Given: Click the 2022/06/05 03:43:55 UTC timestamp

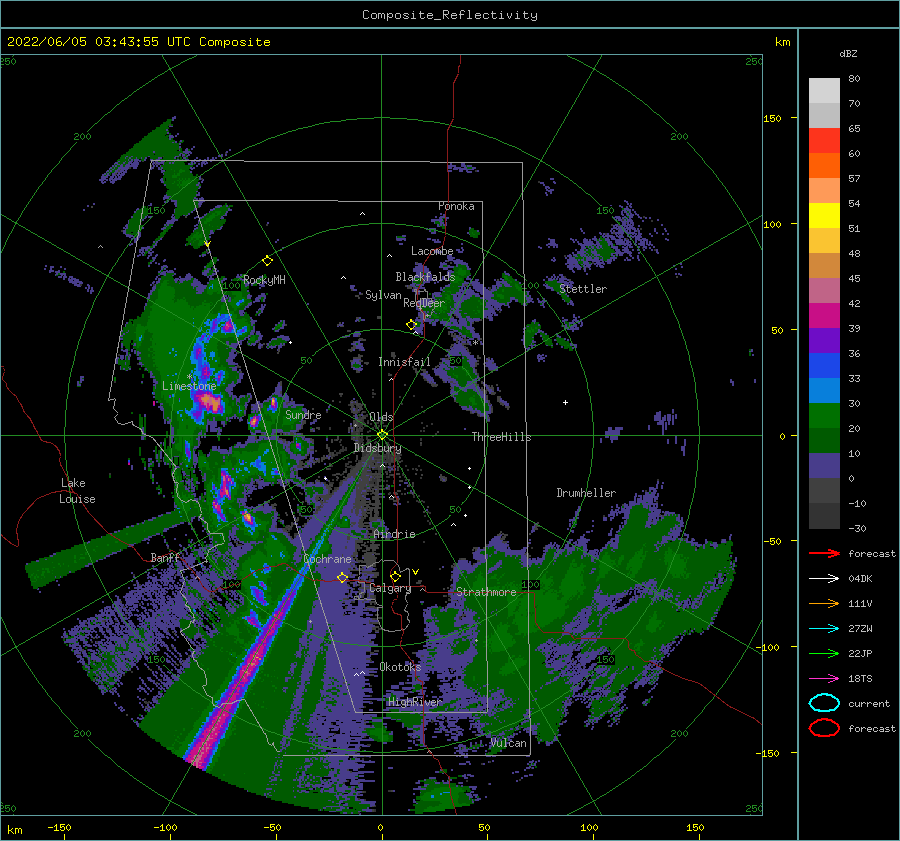Looking at the screenshot, I should pyautogui.click(x=99, y=42).
